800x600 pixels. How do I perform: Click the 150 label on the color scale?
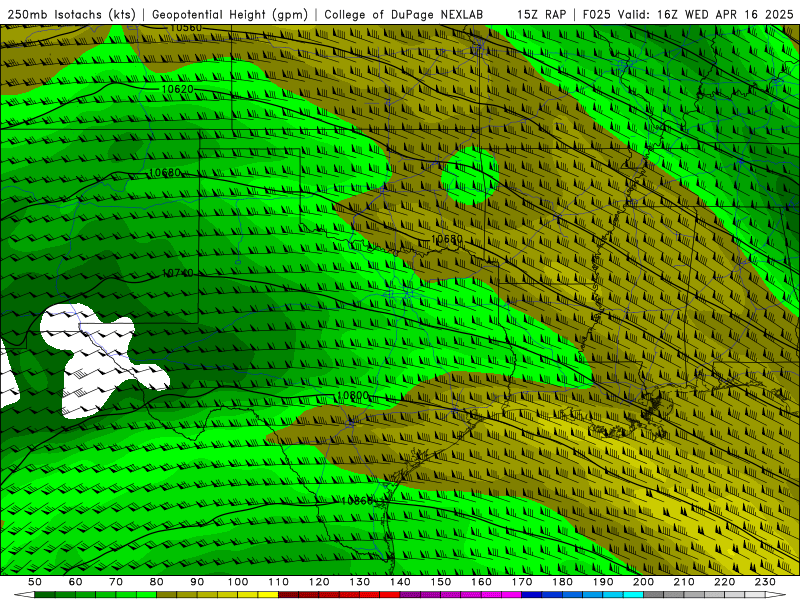click(x=441, y=582)
